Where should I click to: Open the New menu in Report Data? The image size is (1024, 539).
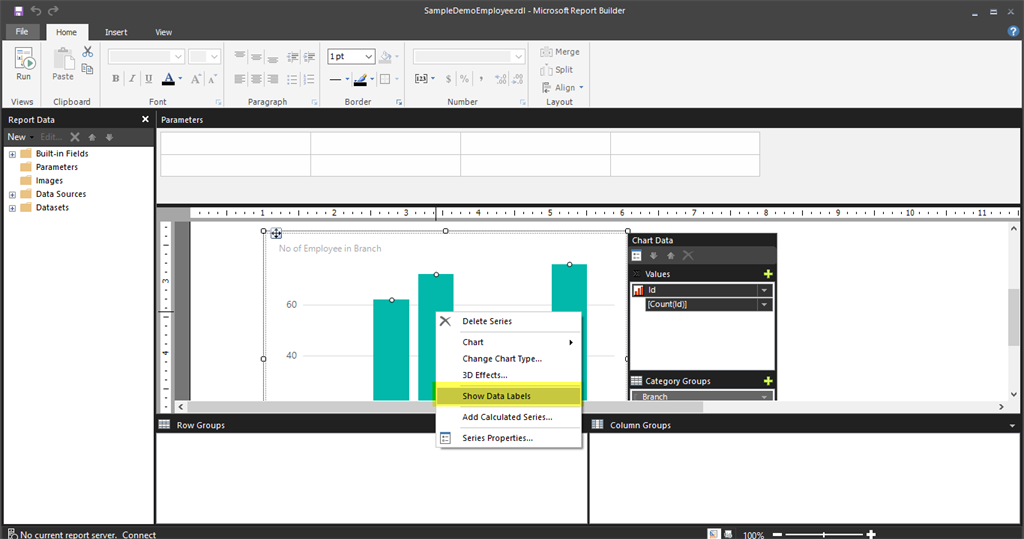[x=20, y=137]
